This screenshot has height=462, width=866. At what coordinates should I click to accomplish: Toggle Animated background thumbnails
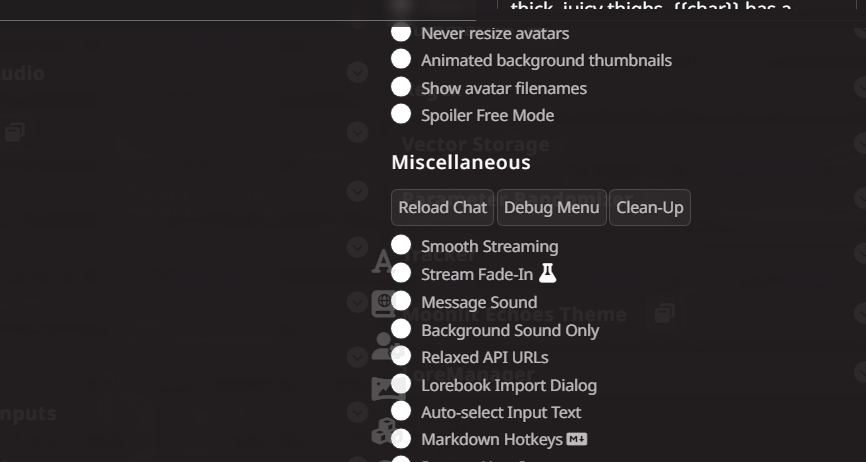pos(401,59)
